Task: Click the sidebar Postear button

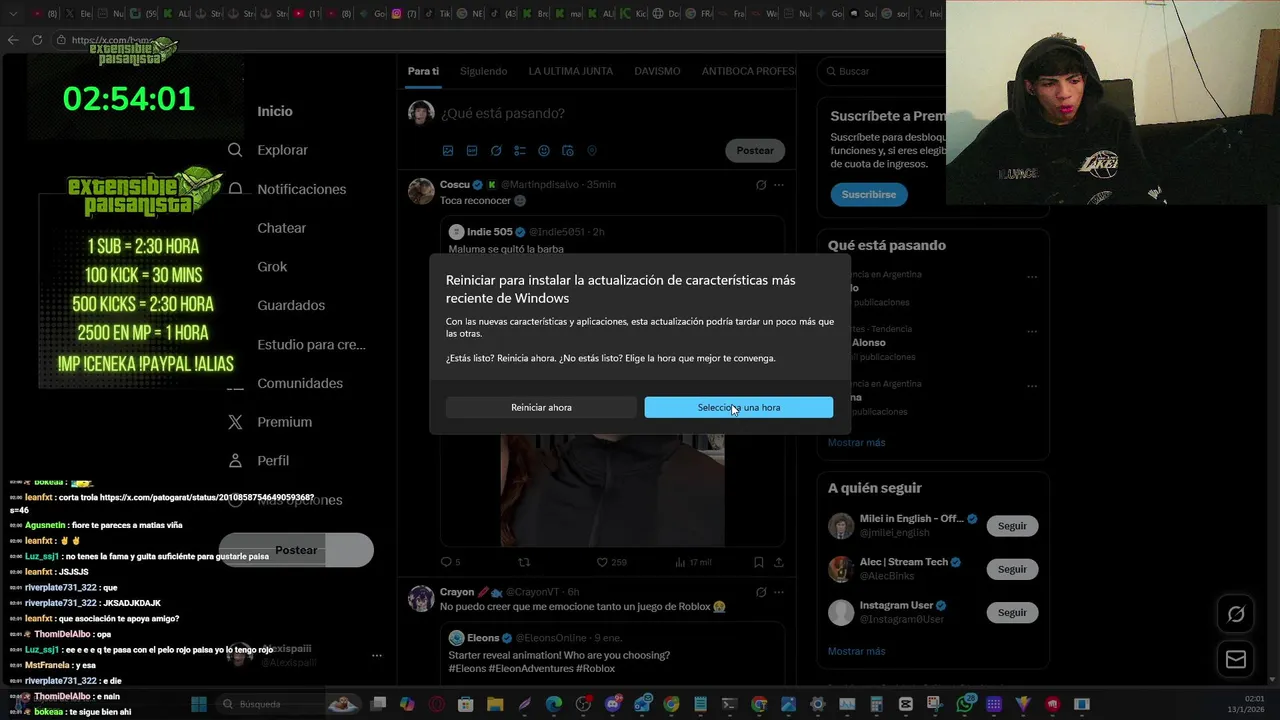Action: point(296,550)
